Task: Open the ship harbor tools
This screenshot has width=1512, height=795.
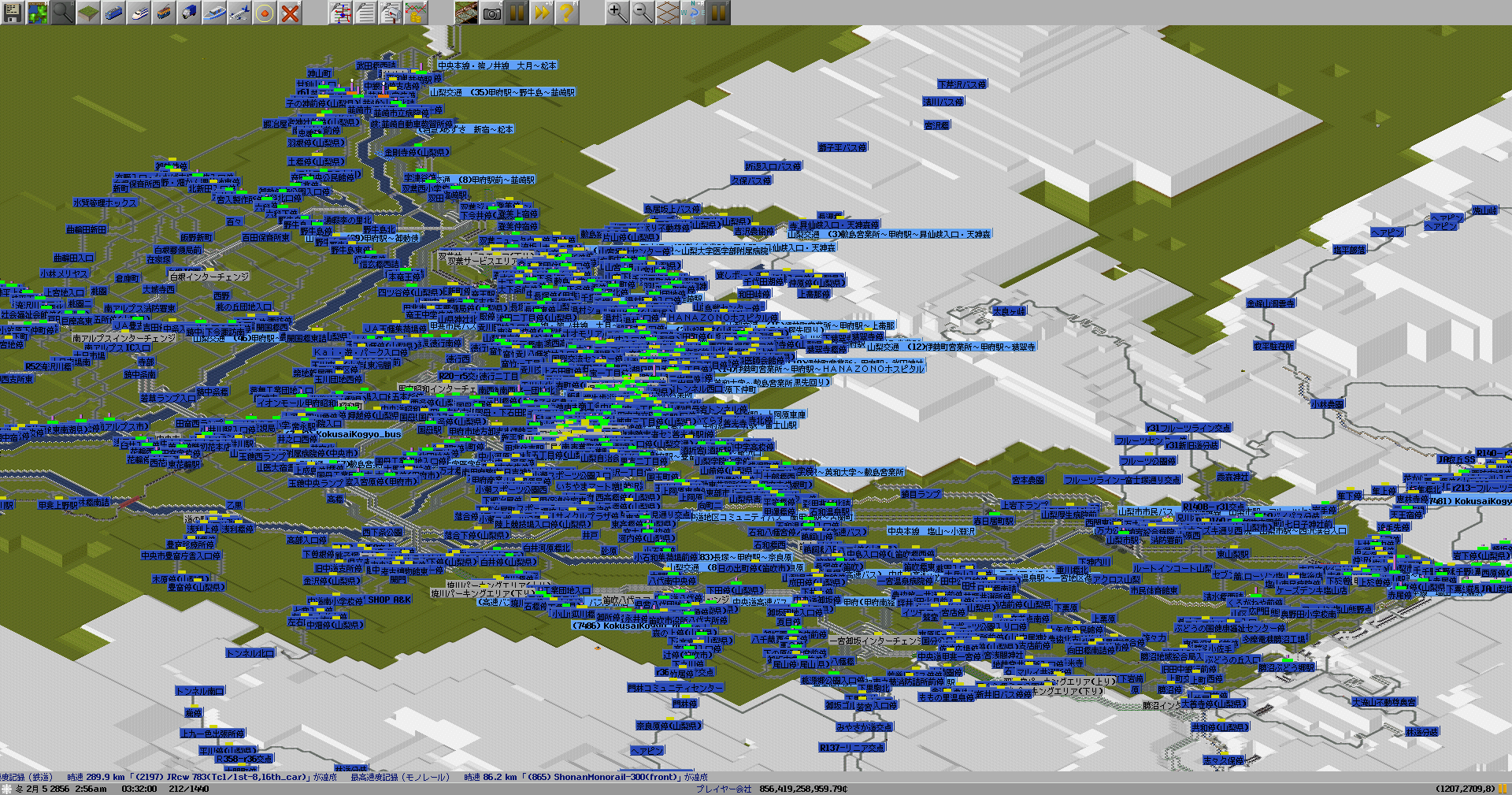Action: pos(214,13)
